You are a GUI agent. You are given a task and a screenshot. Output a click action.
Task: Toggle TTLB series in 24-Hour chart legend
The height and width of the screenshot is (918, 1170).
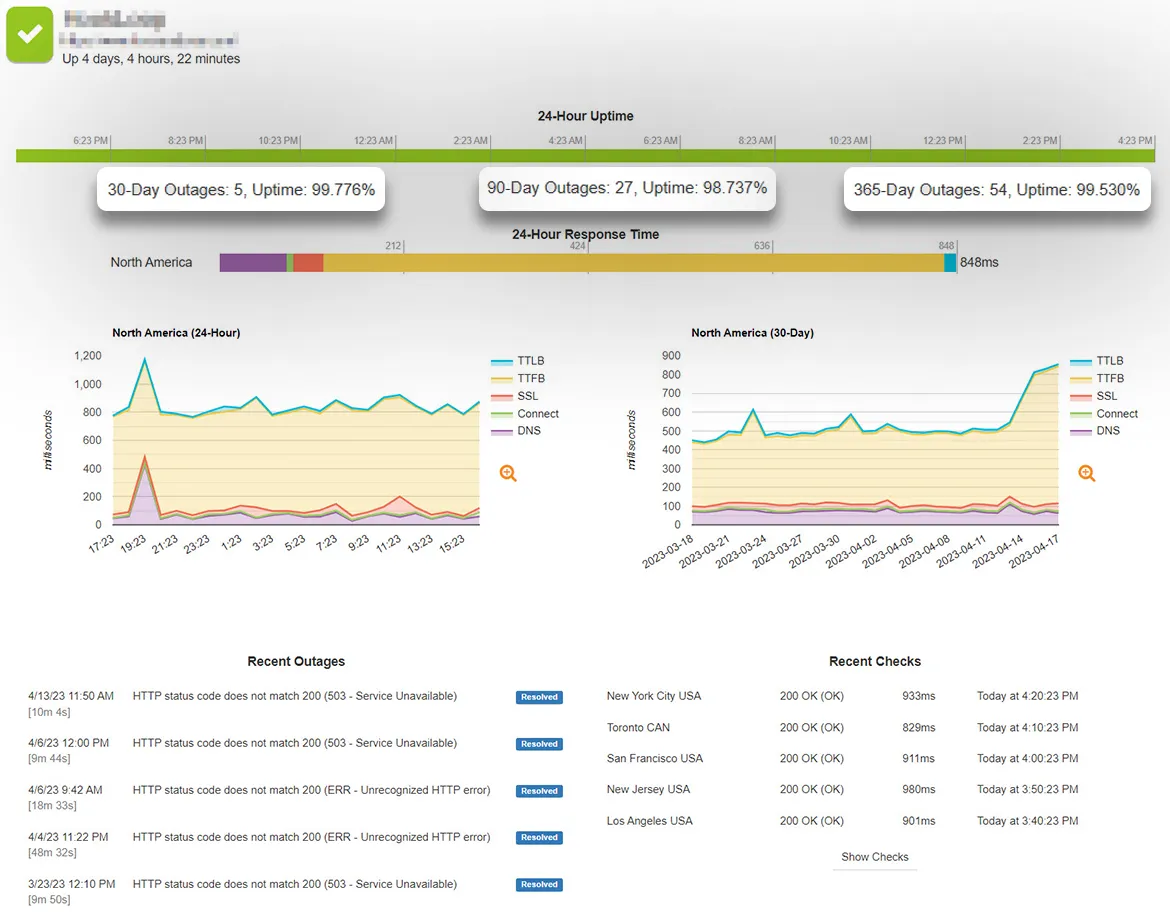[x=518, y=361]
